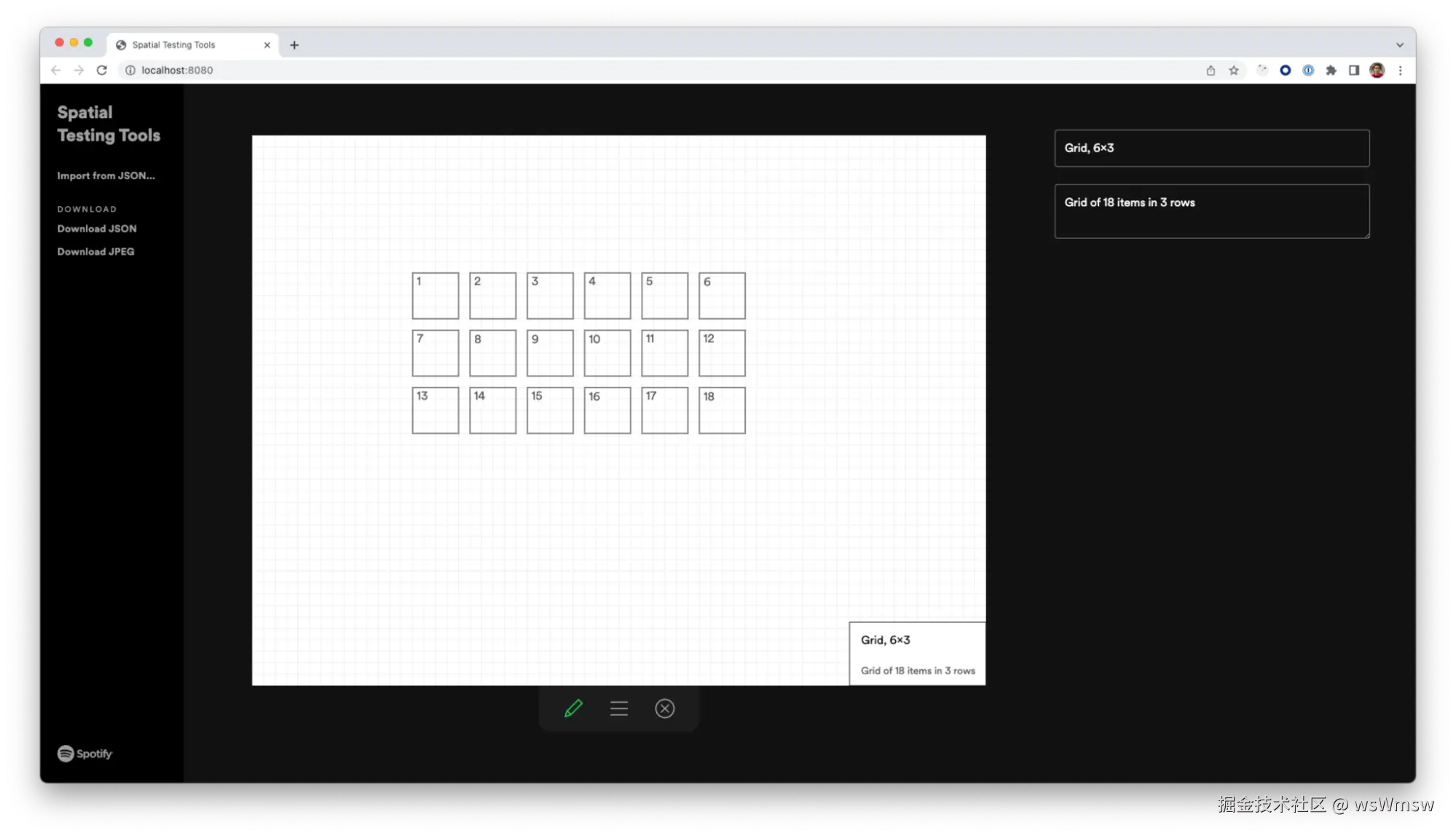This screenshot has height=836, width=1456.
Task: Select the green pencil draw tool
Action: pyautogui.click(x=573, y=709)
